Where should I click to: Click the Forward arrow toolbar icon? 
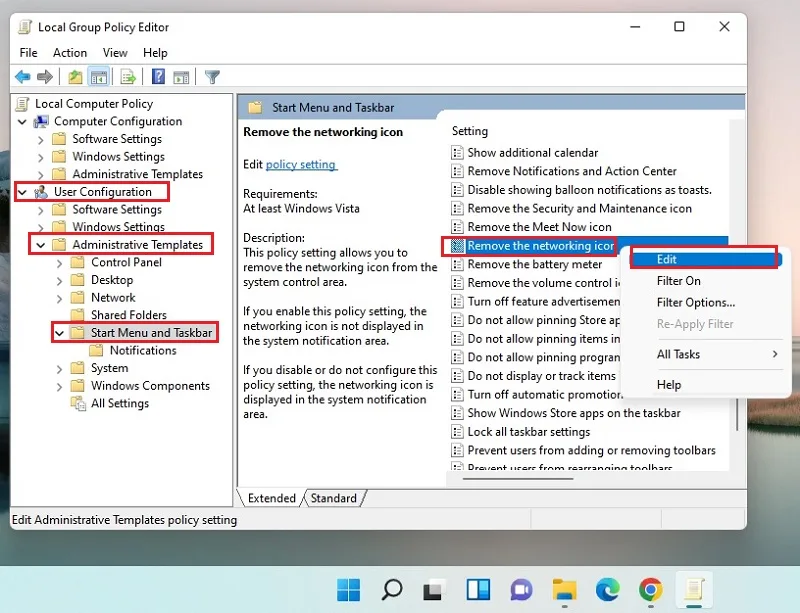click(x=45, y=77)
